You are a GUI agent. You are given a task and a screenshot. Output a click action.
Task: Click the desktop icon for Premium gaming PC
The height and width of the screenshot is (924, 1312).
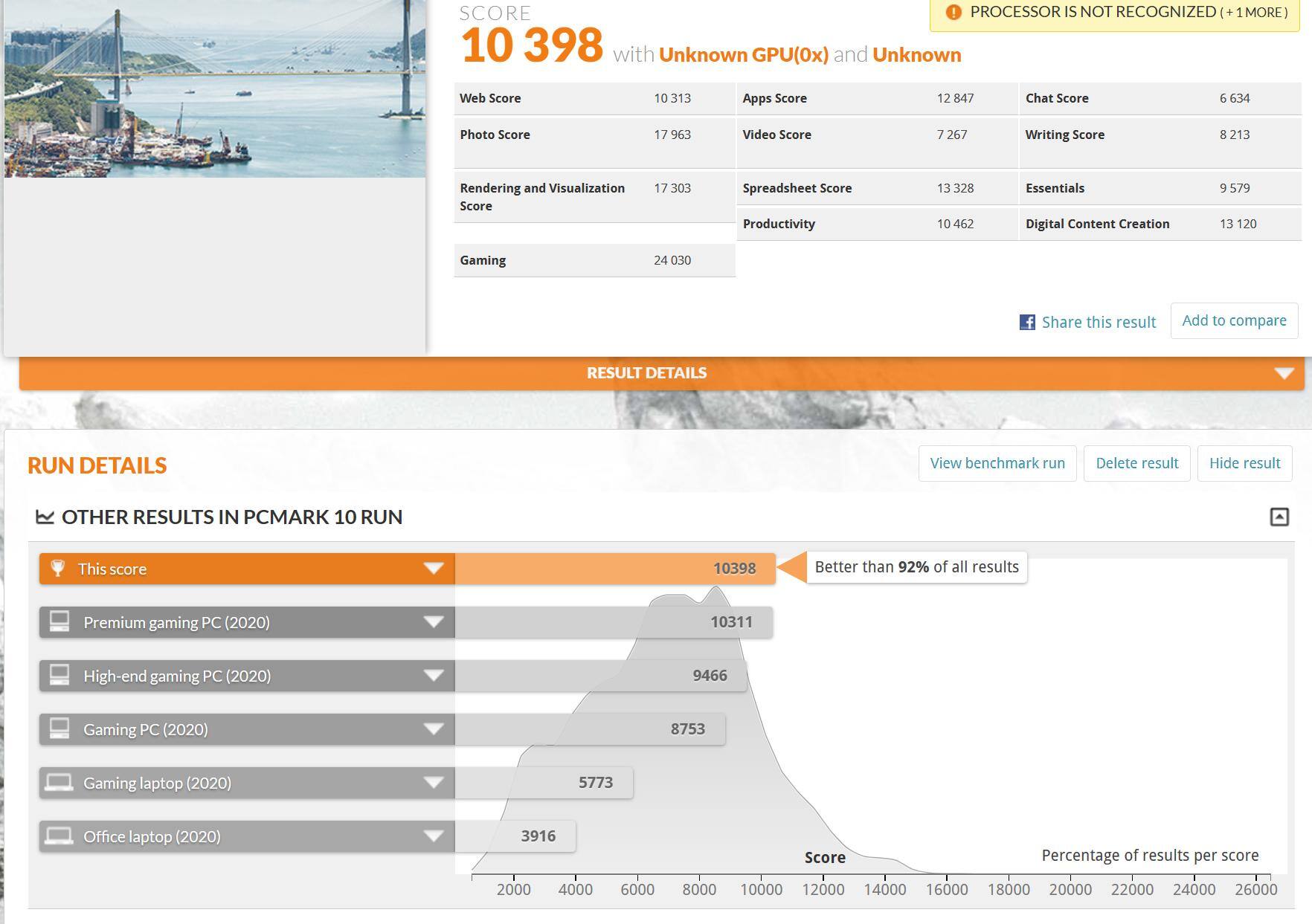[x=60, y=621]
